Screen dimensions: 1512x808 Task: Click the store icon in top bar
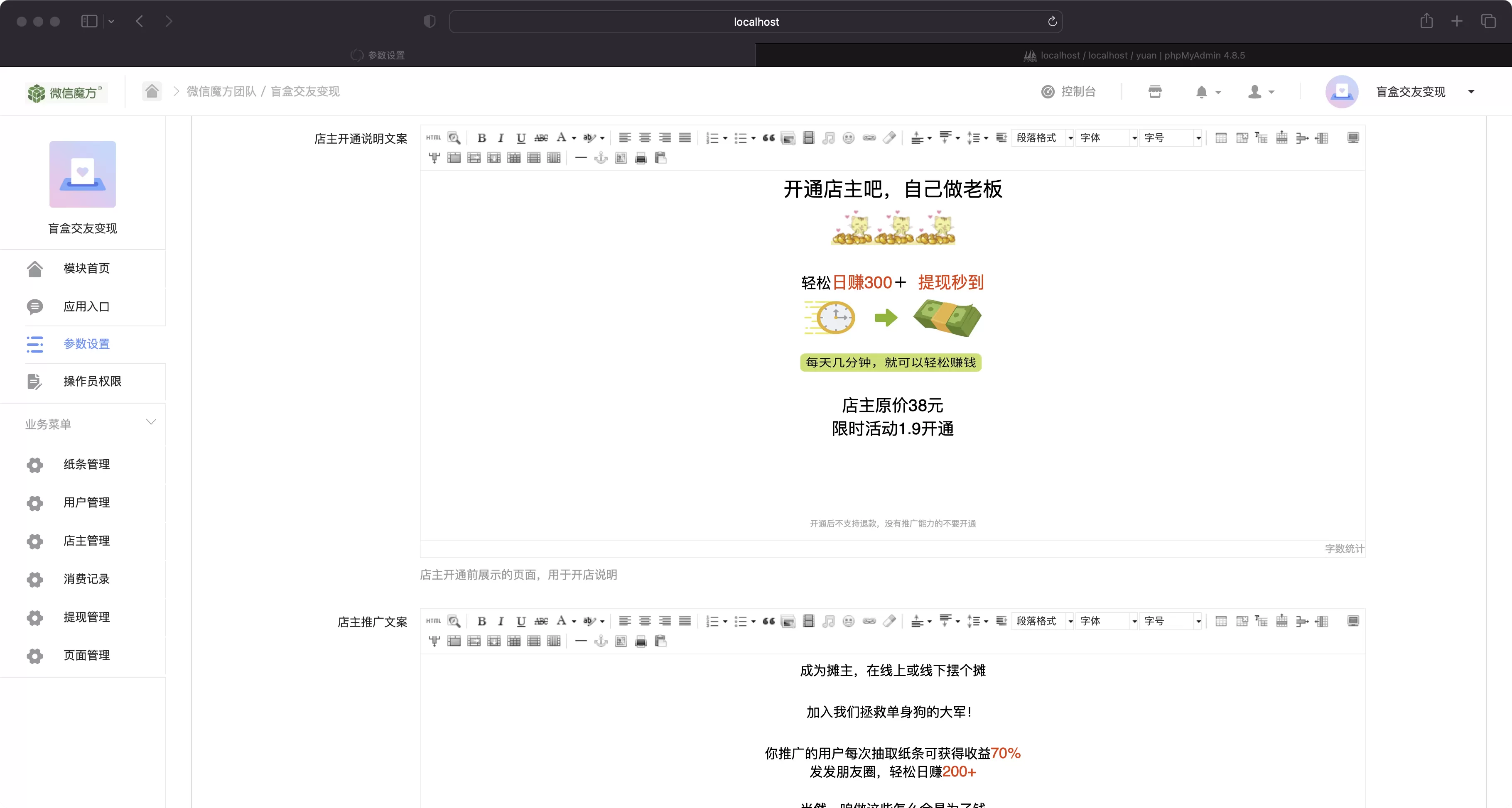point(1154,91)
